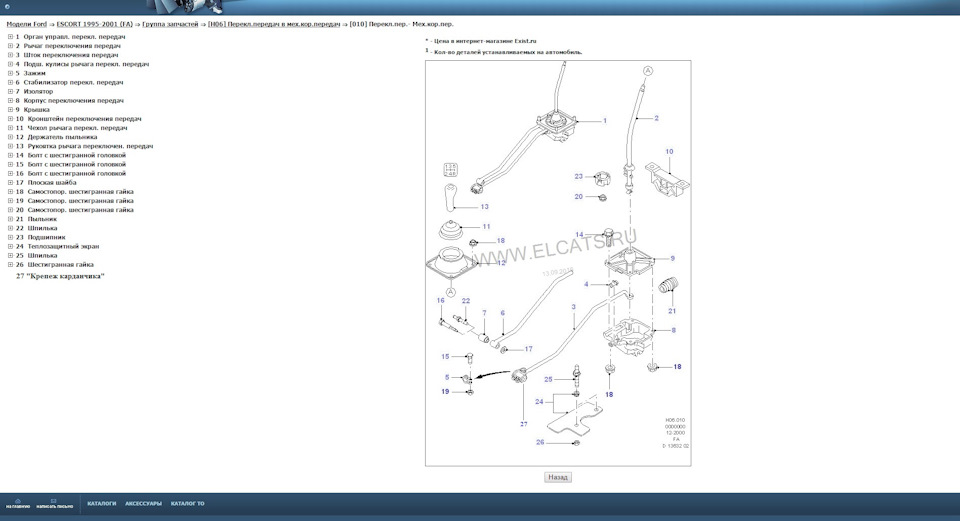Select row 4 Подш. кулисы рычага
Screen dimensions: 960x521
(x=82, y=64)
